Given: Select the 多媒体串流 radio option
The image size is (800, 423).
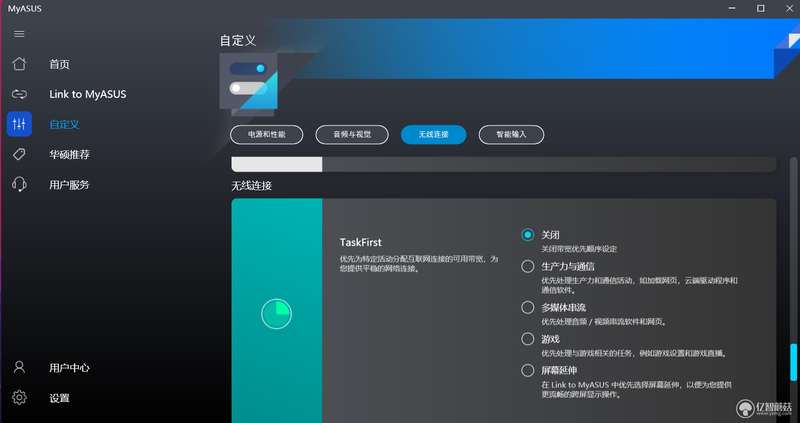Looking at the screenshot, I should pos(528,308).
